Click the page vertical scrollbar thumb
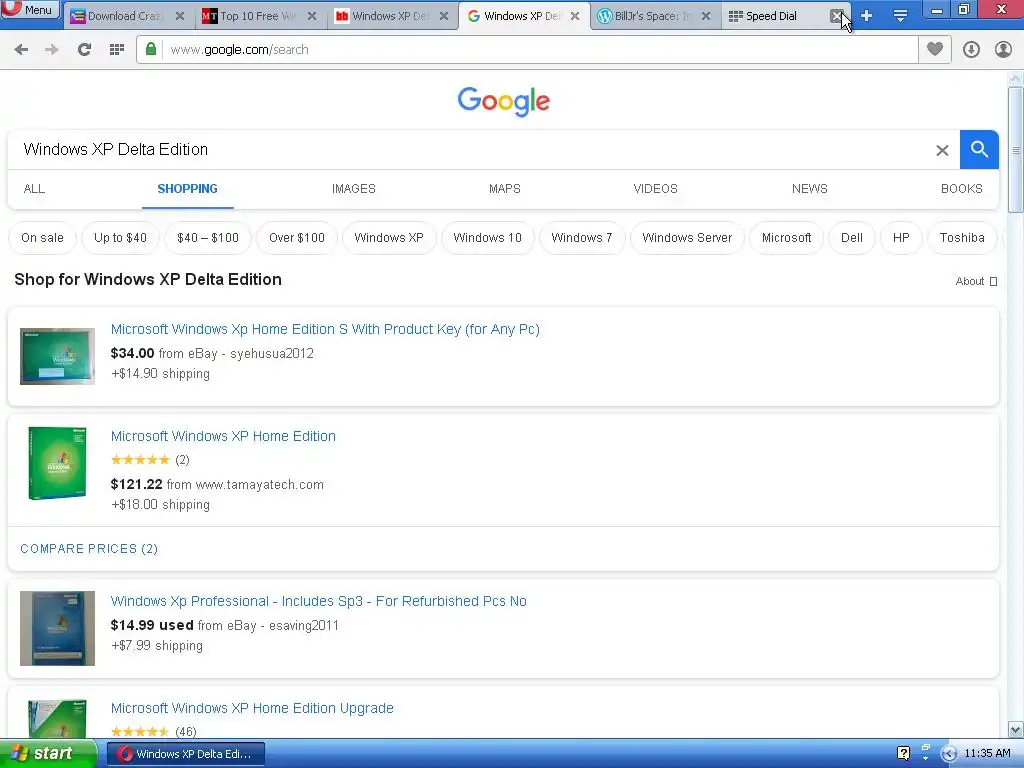The height and width of the screenshot is (768, 1024). pos(1016,150)
